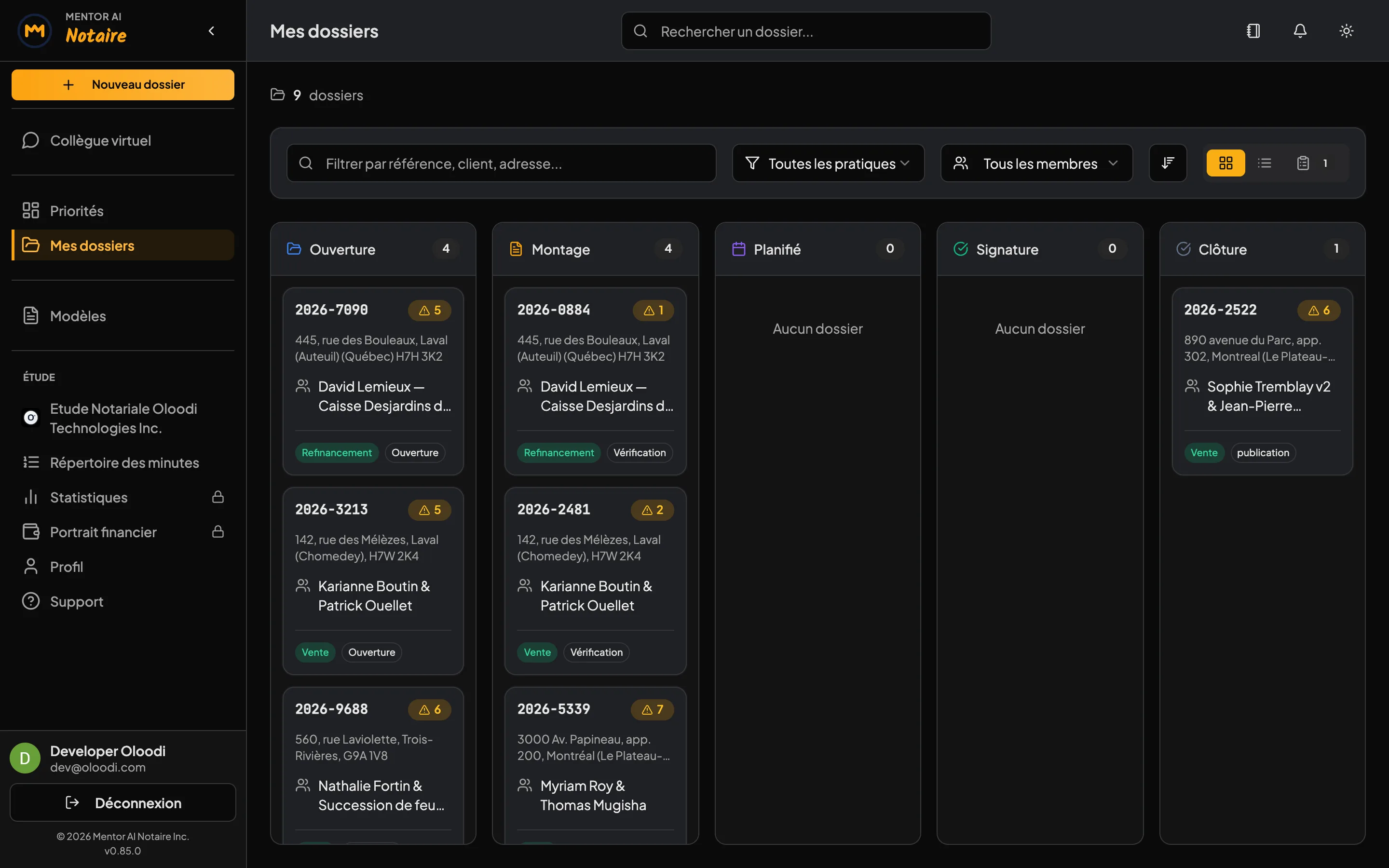The height and width of the screenshot is (868, 1389).
Task: Open Modèles page
Action: tap(123, 316)
